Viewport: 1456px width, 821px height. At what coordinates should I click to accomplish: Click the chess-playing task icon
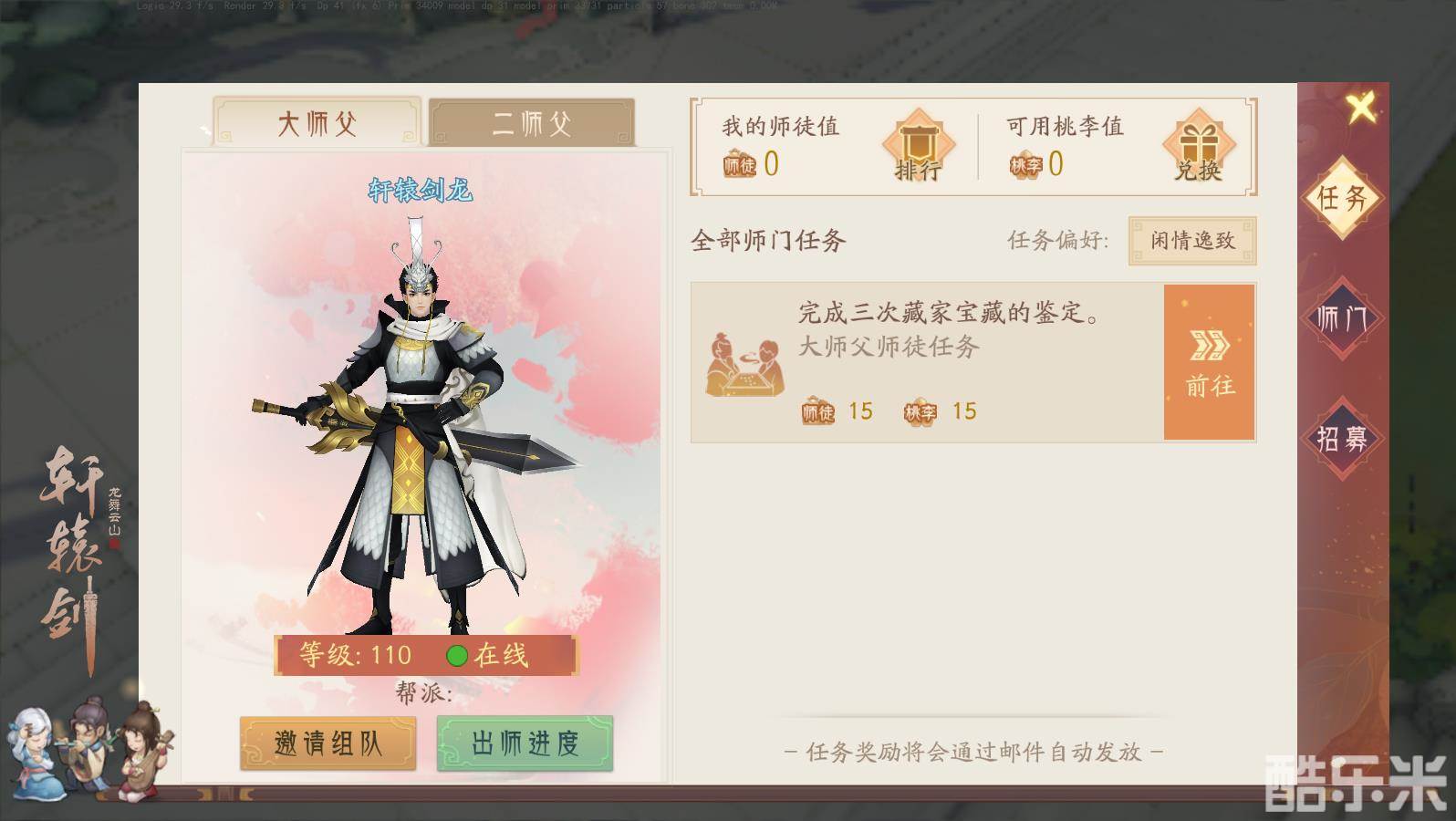click(745, 363)
